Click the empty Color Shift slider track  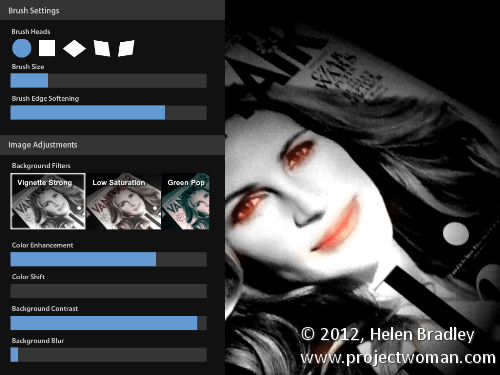(x=109, y=291)
